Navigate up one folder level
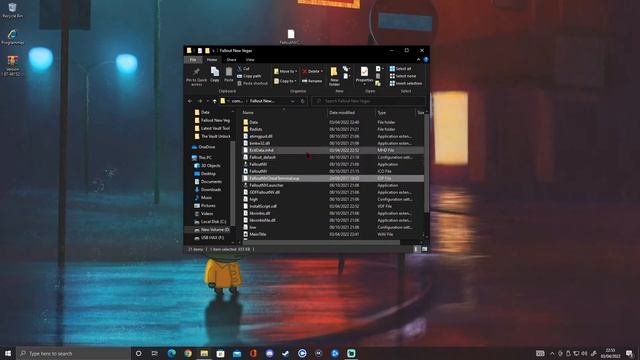 click(215, 101)
